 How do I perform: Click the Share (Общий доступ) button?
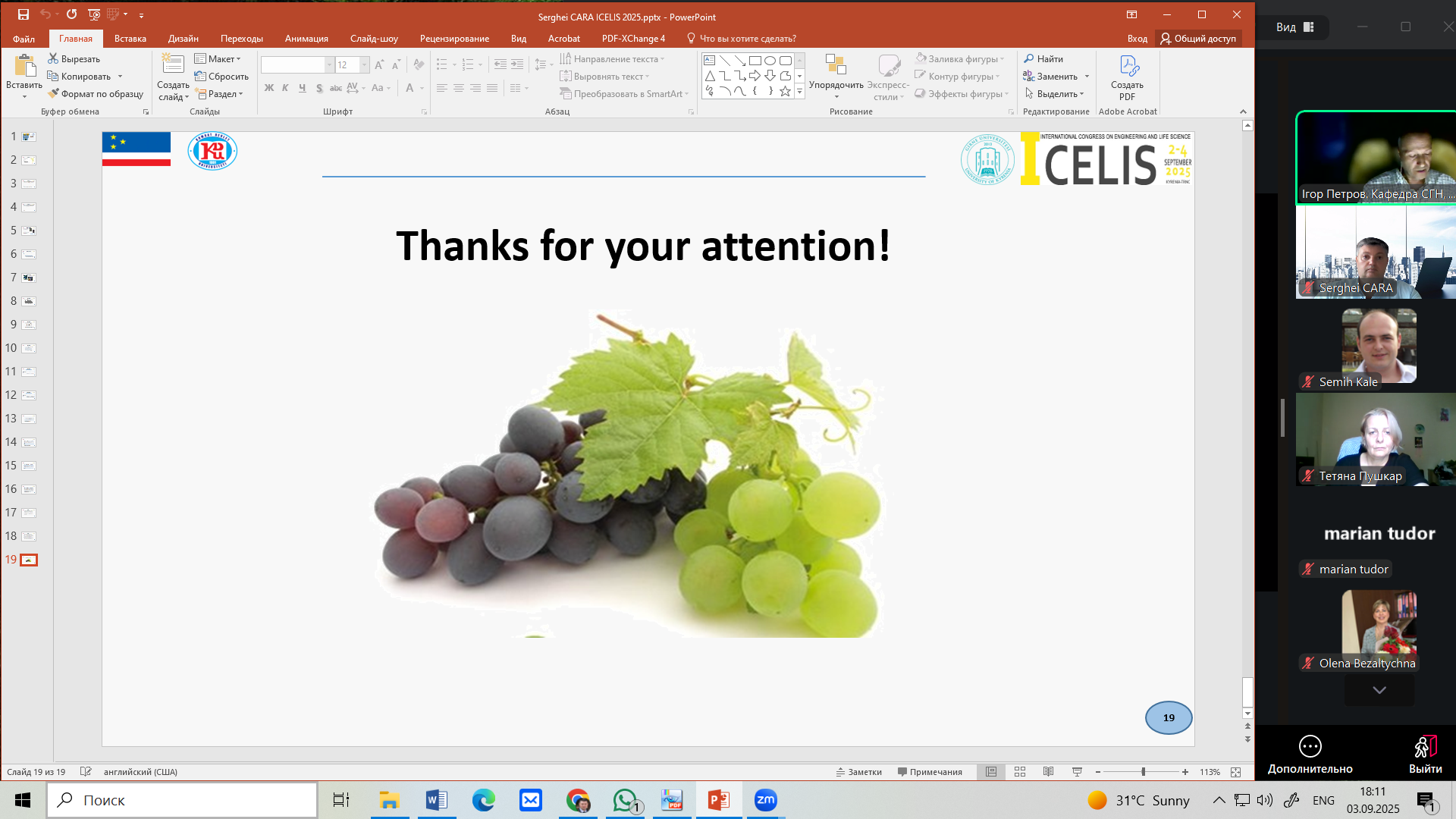tap(1198, 39)
